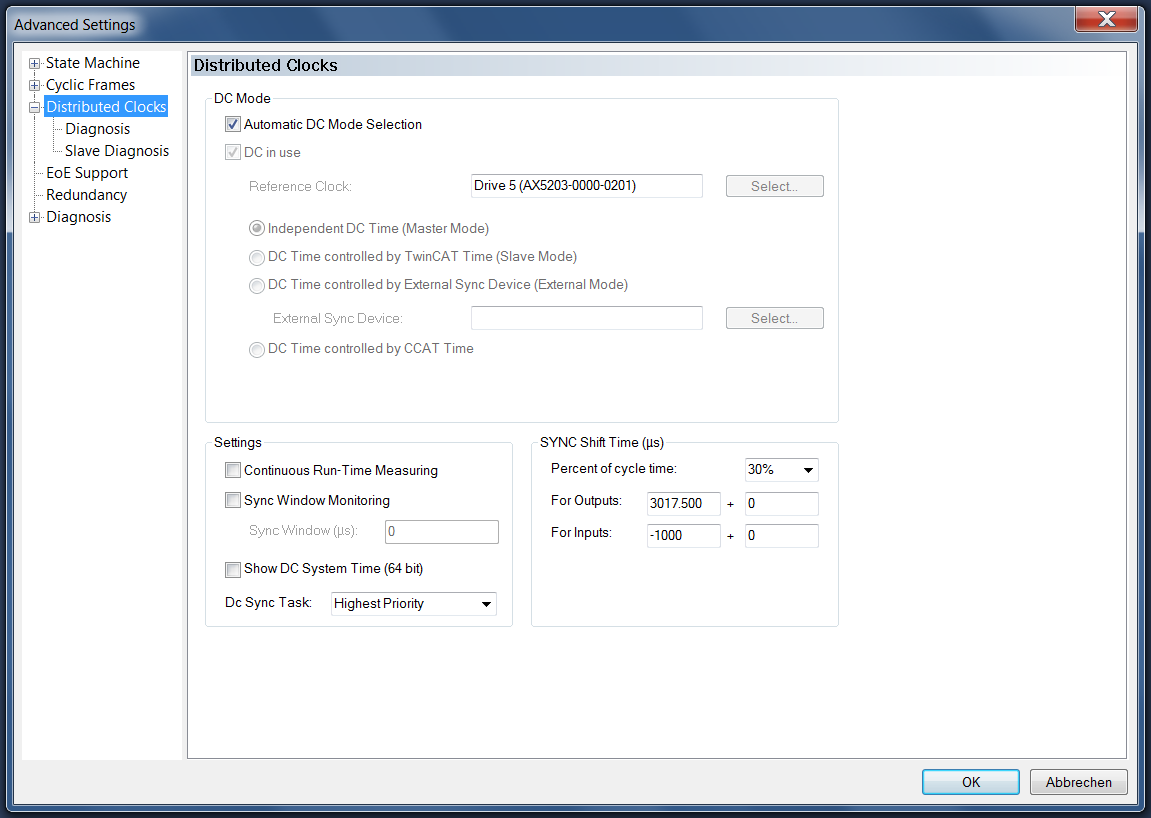Open Slave Diagnosis tree item

[x=117, y=151]
